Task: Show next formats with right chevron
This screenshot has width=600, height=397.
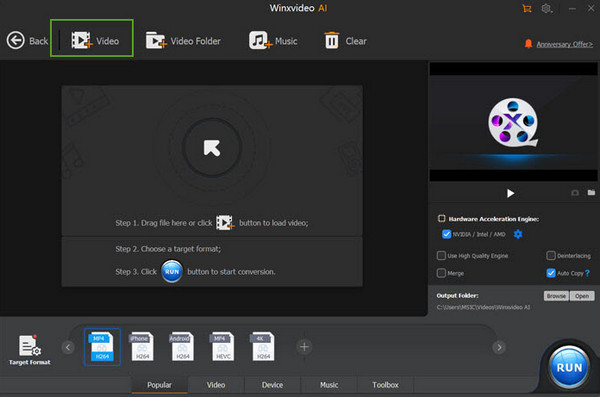Action: tap(499, 347)
